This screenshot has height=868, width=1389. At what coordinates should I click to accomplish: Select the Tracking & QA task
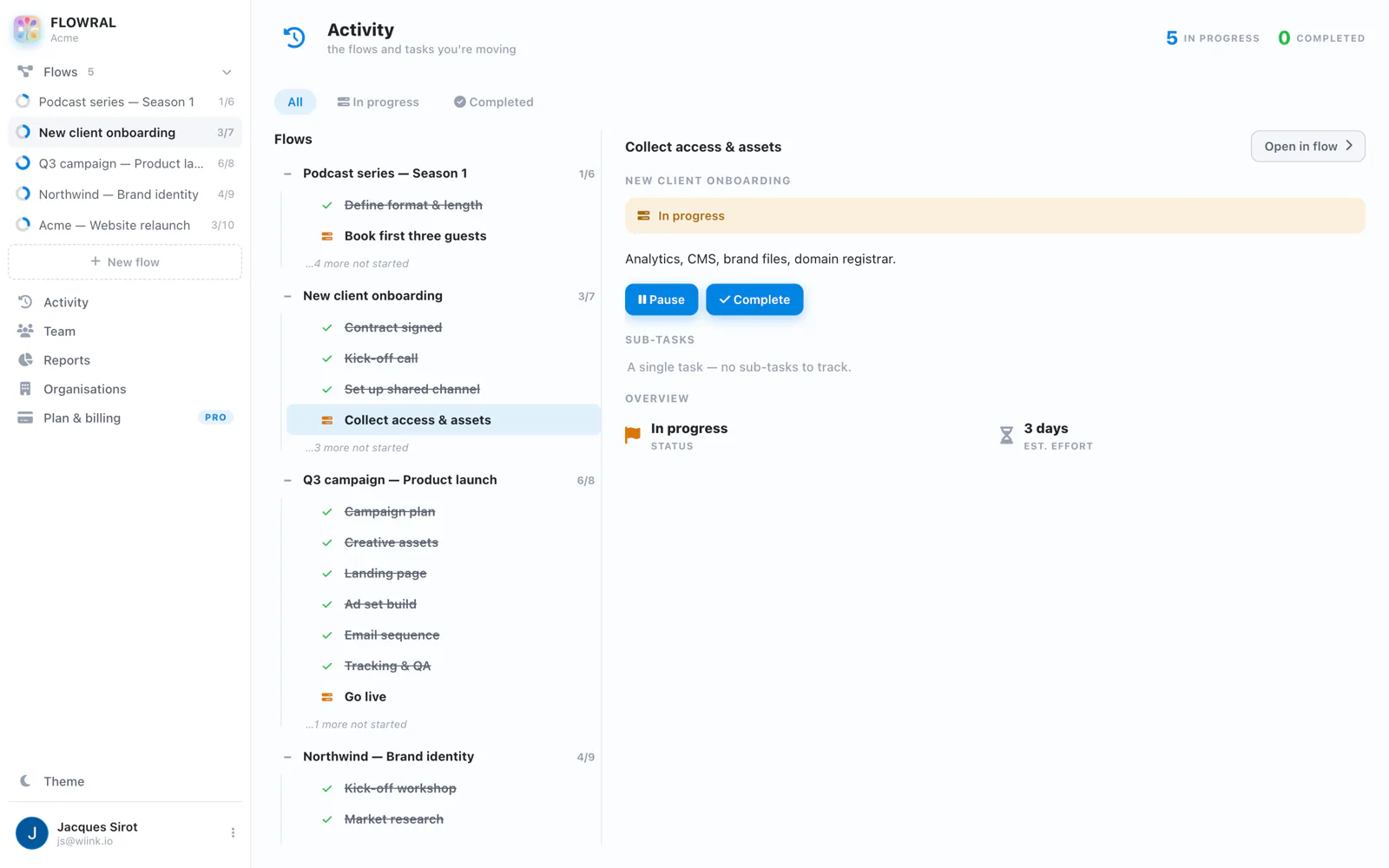point(444,666)
